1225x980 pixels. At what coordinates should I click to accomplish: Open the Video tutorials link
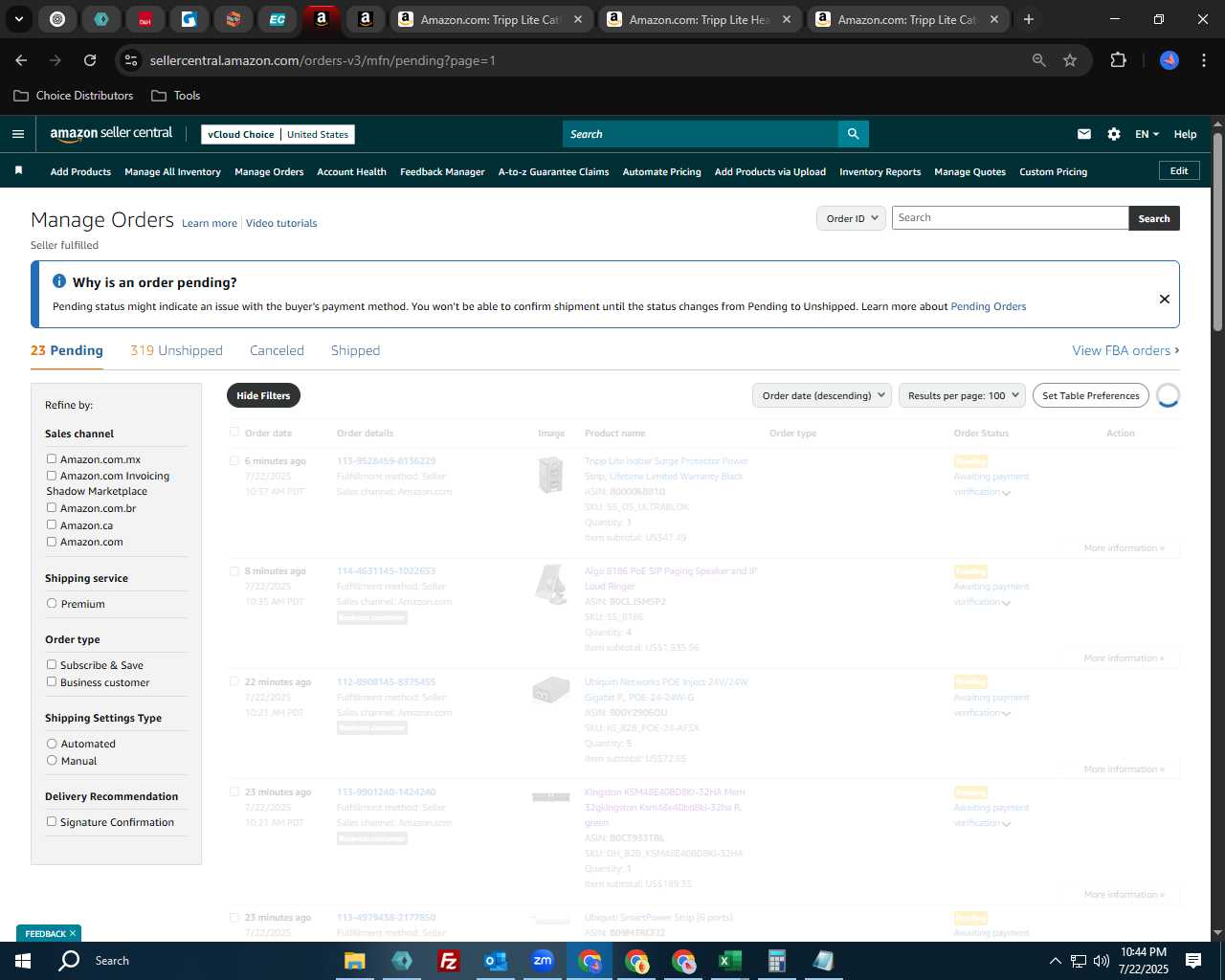click(281, 223)
